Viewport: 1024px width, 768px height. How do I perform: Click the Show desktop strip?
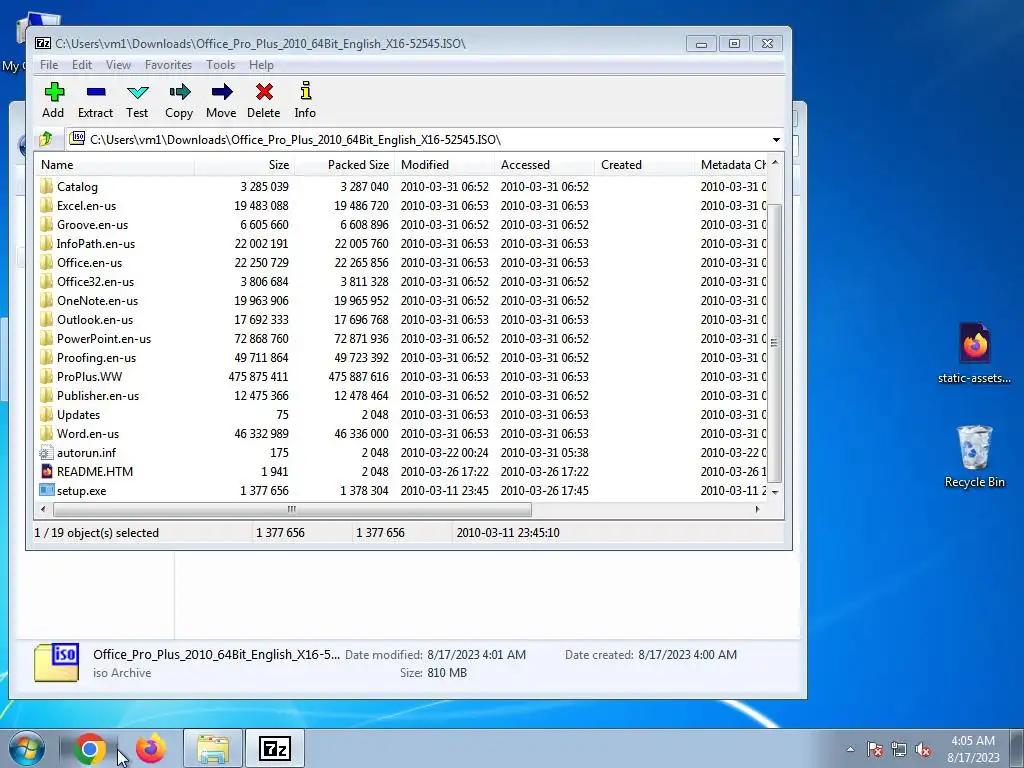tap(1018, 748)
